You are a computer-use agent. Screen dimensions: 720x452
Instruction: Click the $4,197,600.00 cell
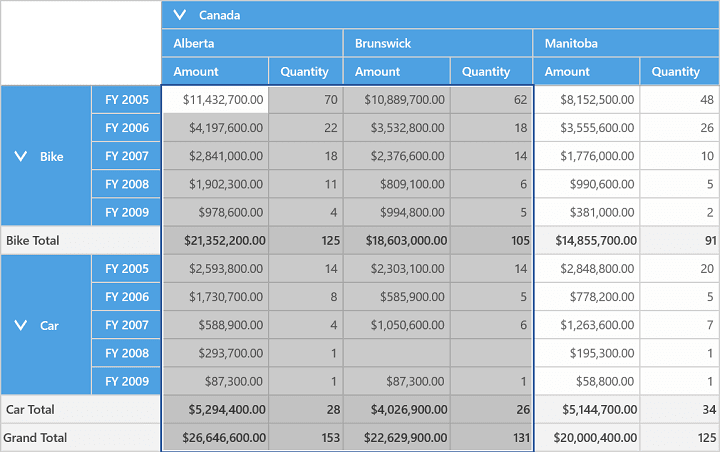click(x=215, y=128)
